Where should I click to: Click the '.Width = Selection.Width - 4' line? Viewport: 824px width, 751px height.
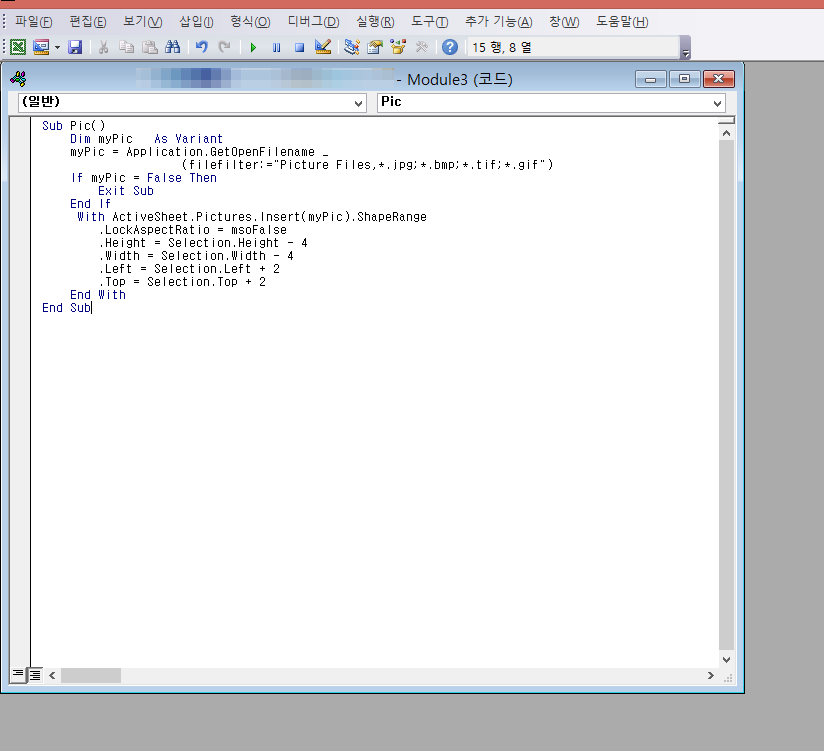[196, 256]
